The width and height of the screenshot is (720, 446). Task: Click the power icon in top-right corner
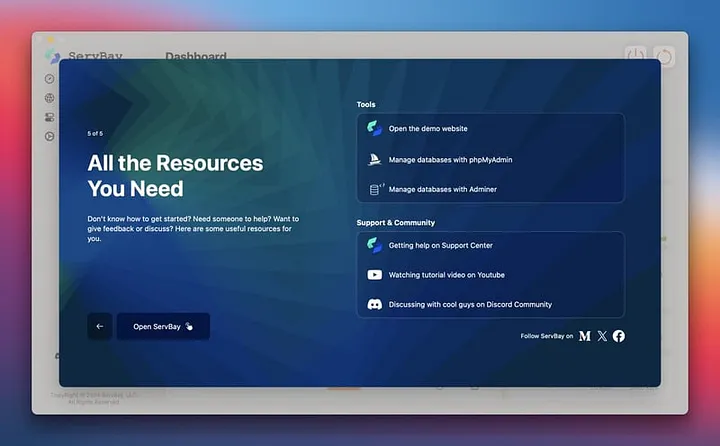pyautogui.click(x=636, y=56)
